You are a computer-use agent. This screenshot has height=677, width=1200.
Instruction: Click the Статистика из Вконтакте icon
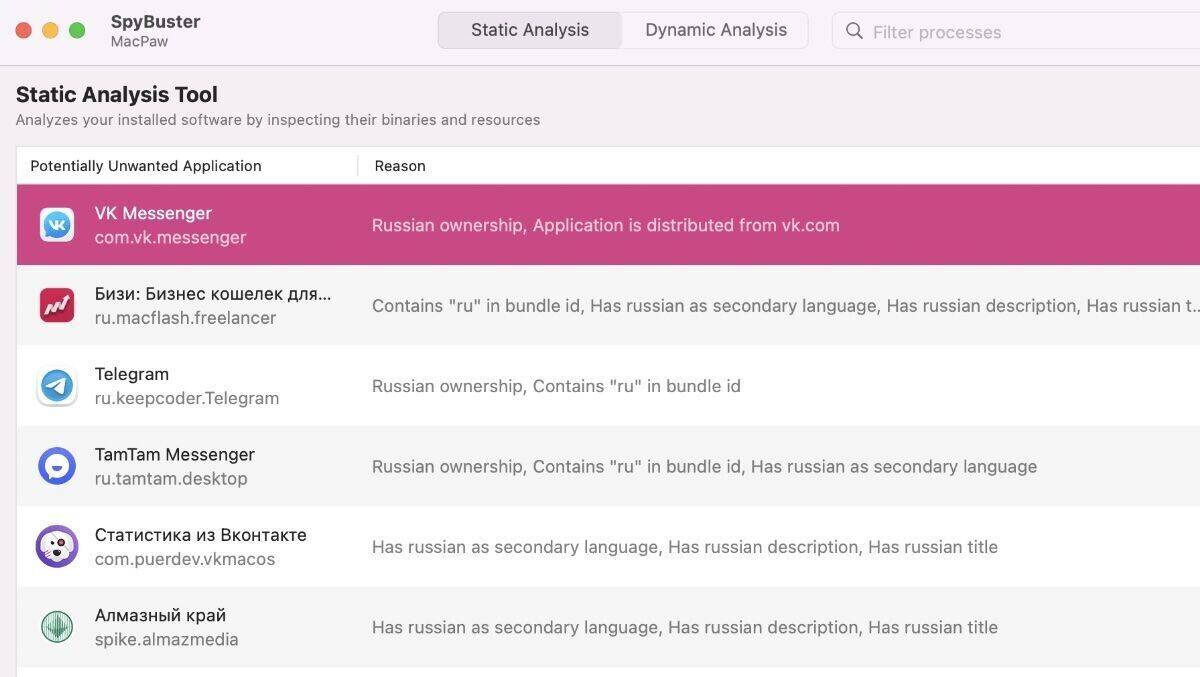point(57,547)
